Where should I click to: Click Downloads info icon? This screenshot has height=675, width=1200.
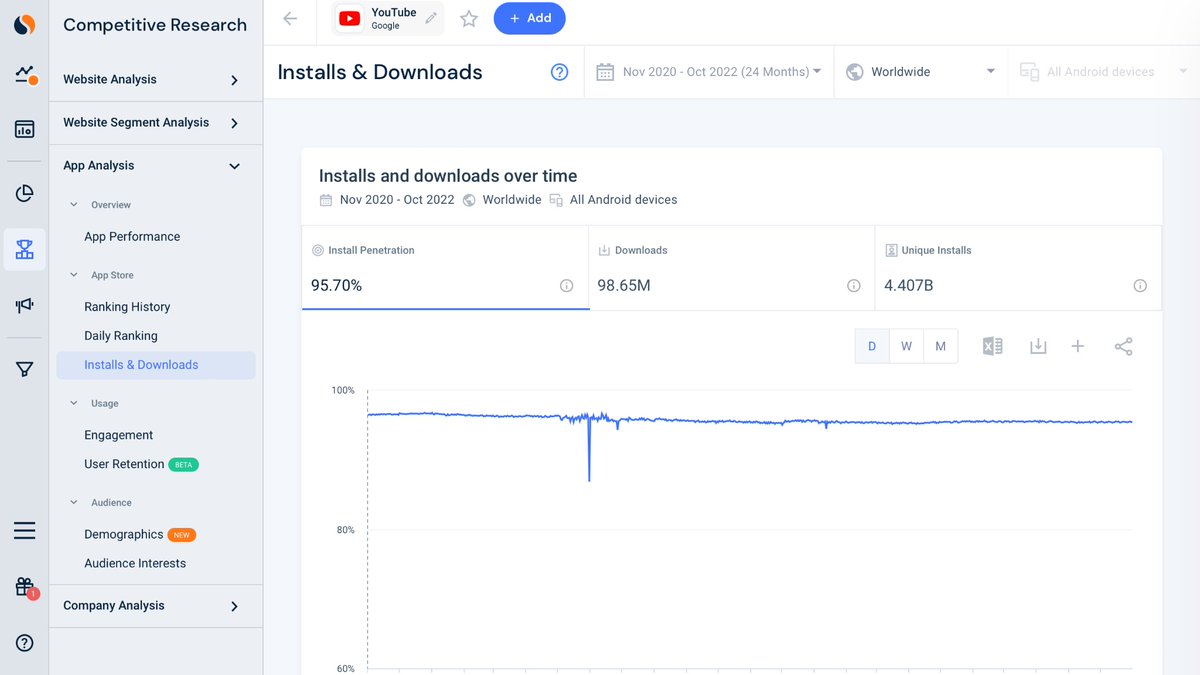click(x=854, y=286)
